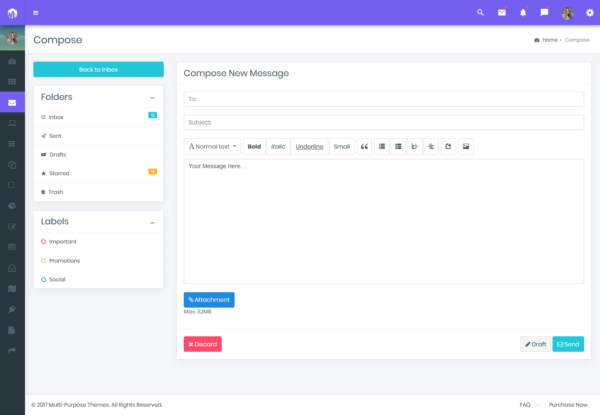Open the Inbox folder
Viewport: 600px width, 415px height.
click(98, 117)
